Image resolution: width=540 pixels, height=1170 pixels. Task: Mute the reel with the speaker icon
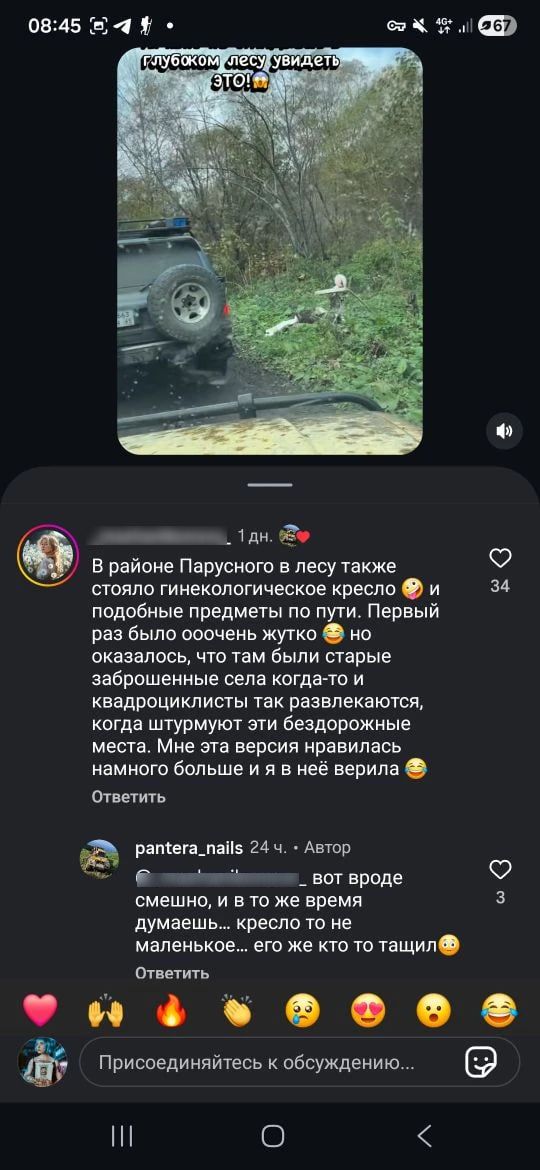tap(505, 431)
